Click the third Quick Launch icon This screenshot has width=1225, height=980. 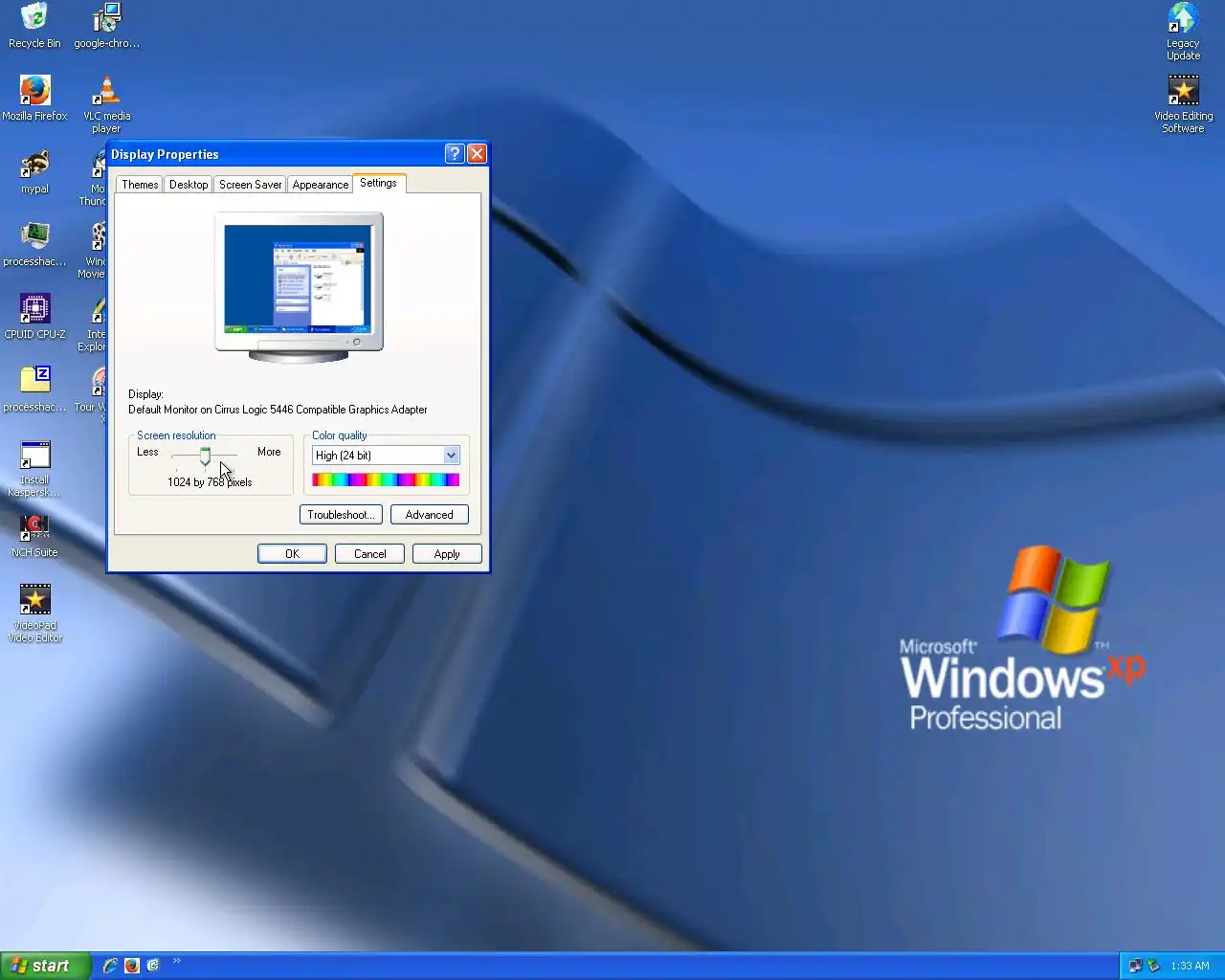point(153,966)
